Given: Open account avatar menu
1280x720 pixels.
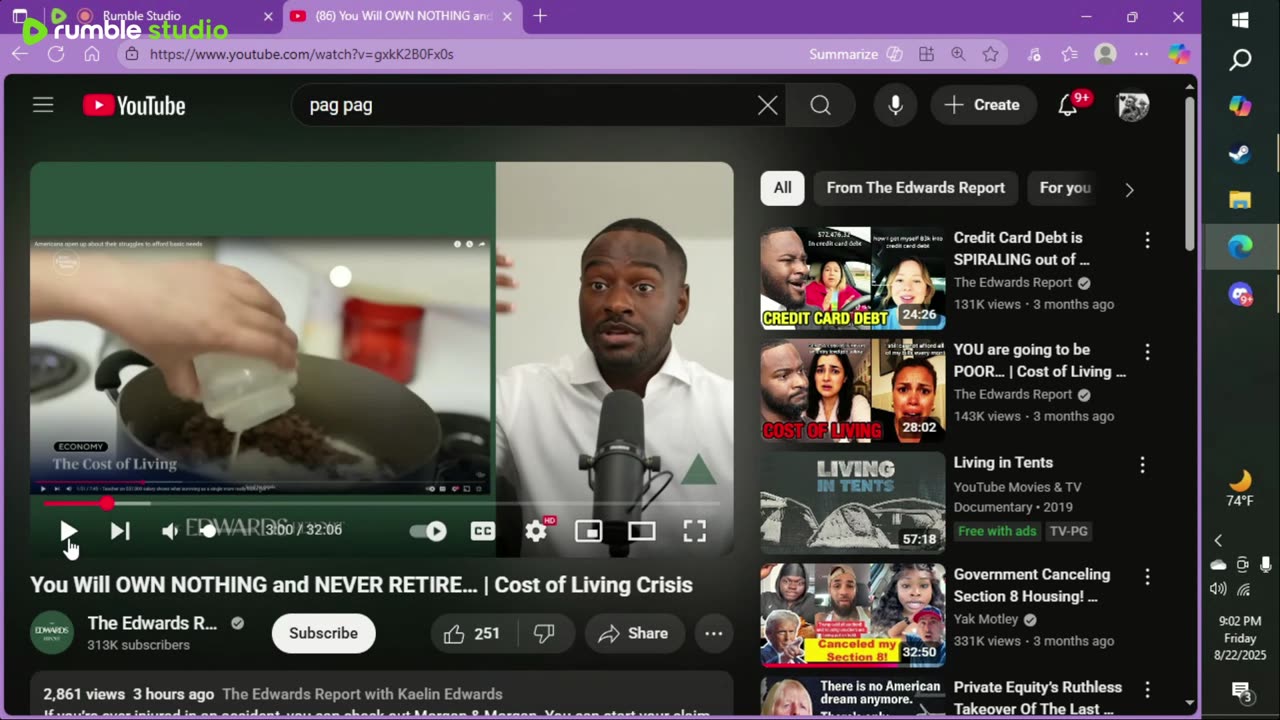Looking at the screenshot, I should (x=1132, y=105).
